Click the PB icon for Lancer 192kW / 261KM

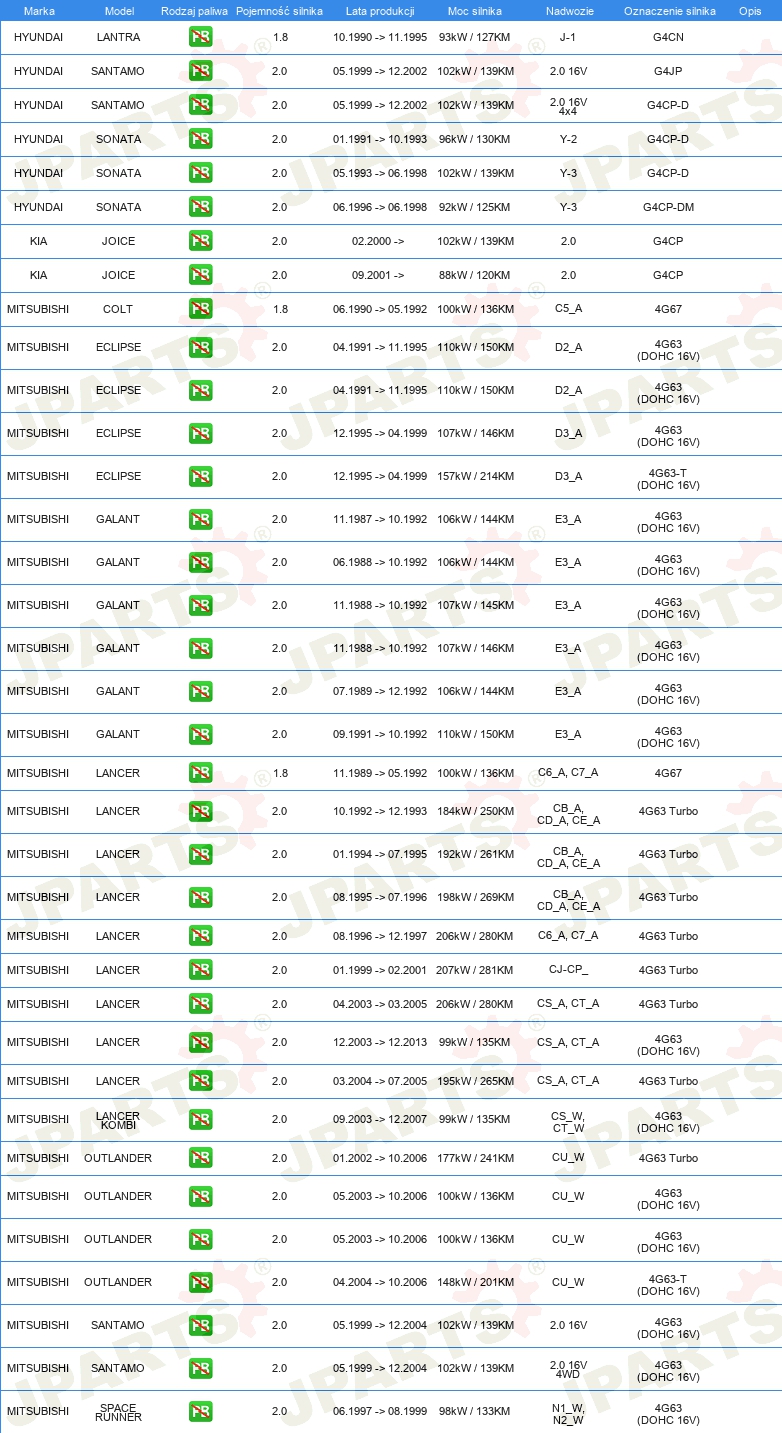[x=200, y=855]
